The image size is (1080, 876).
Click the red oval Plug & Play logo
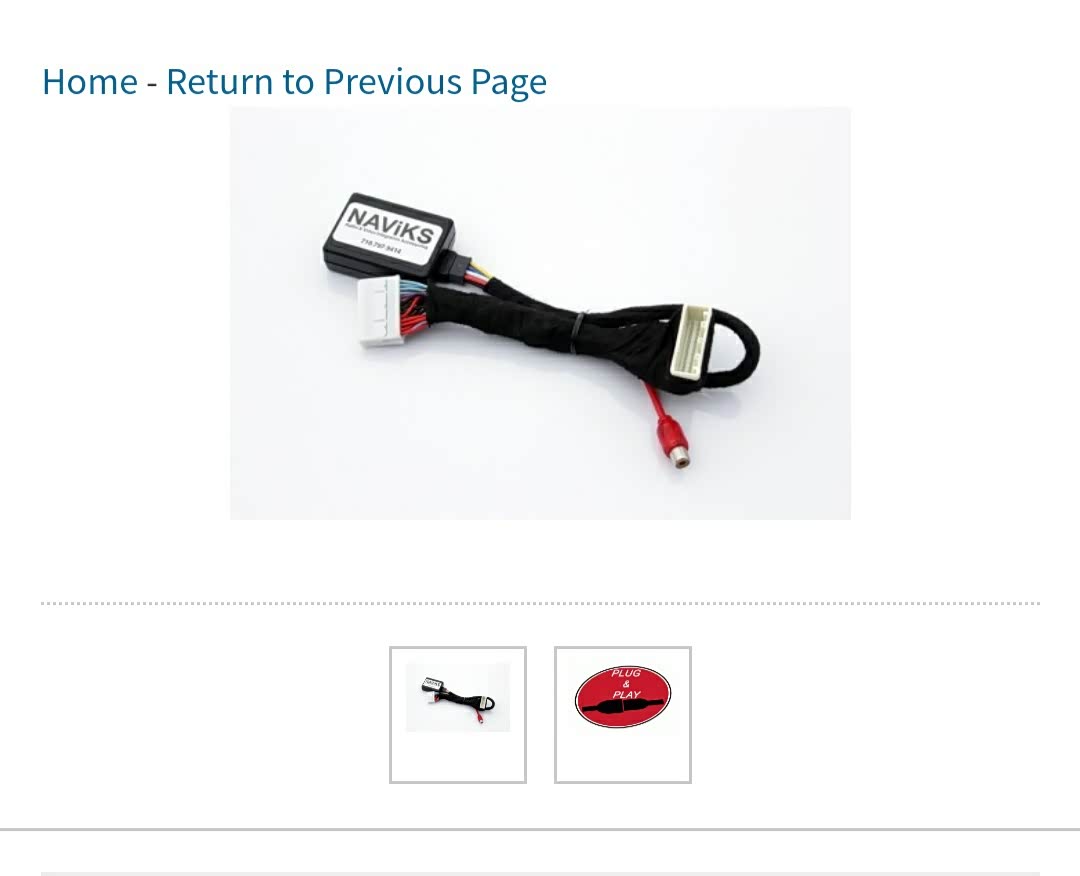click(x=623, y=697)
